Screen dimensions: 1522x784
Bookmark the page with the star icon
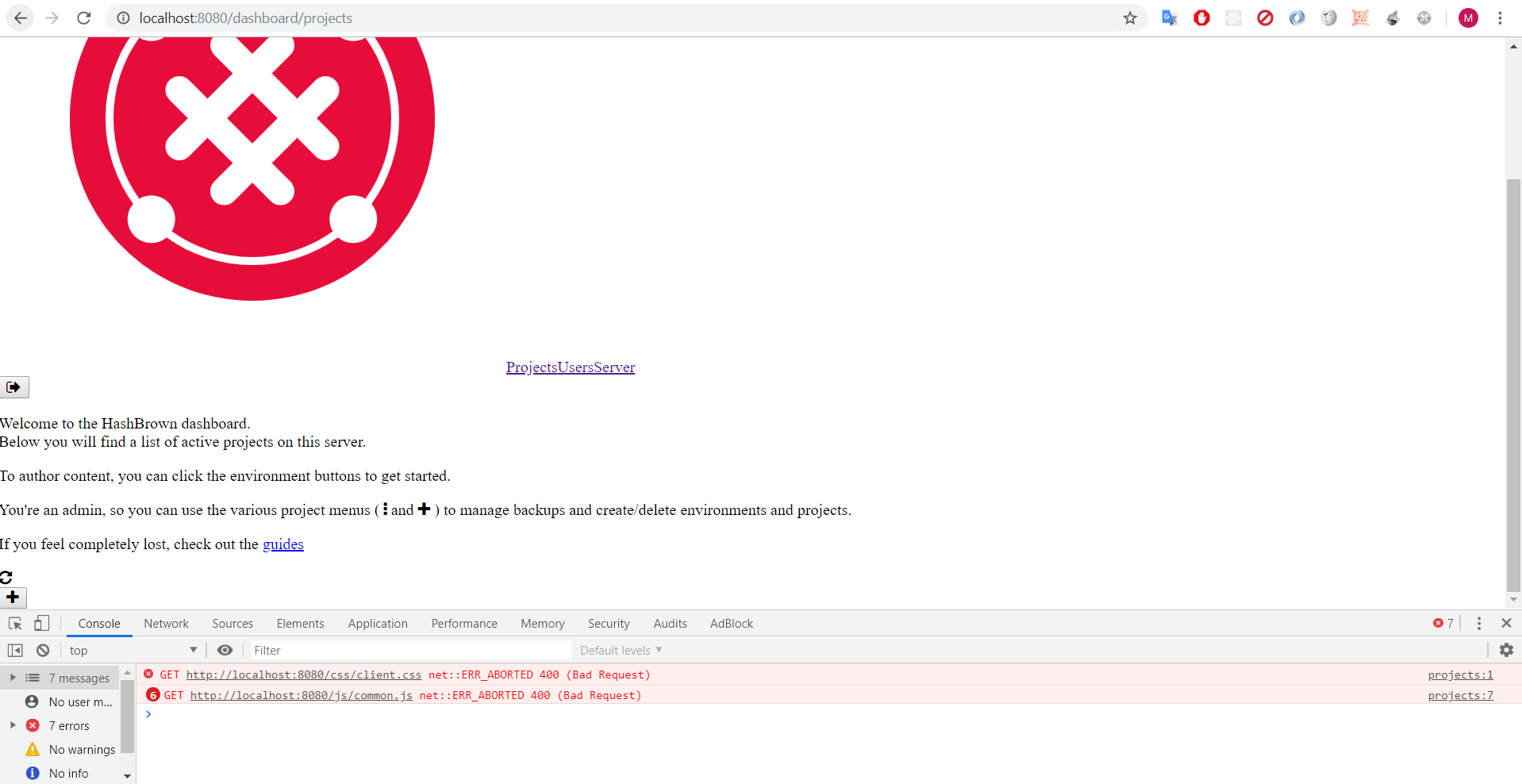click(1130, 17)
